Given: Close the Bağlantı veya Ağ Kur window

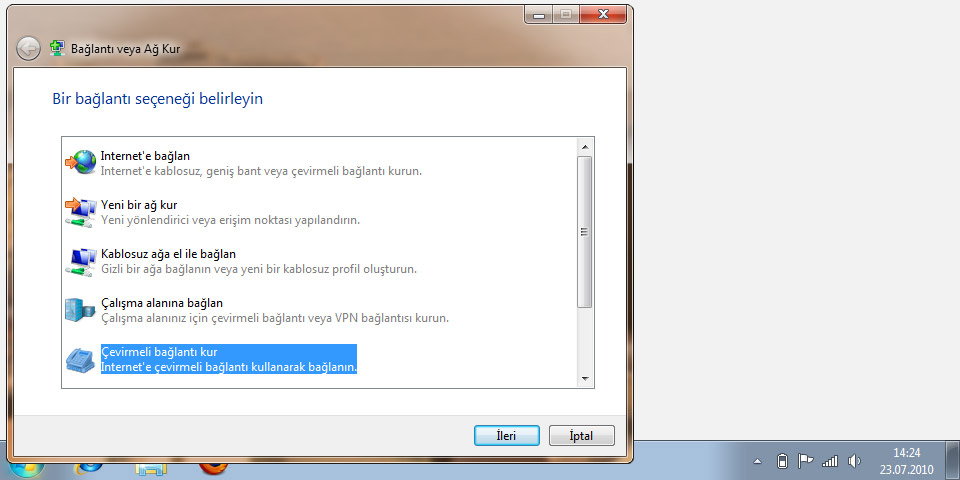Looking at the screenshot, I should tap(604, 14).
